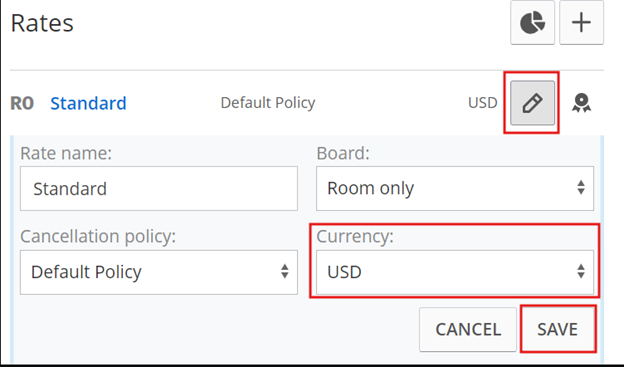The width and height of the screenshot is (624, 367).
Task: Click the Currency field label
Action: coord(355,236)
